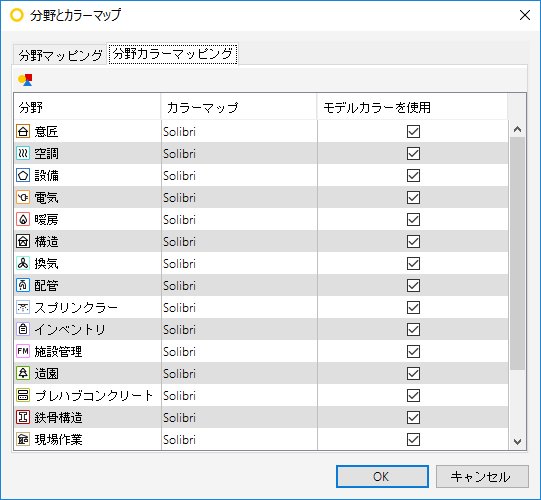Click the インベントリ discipline icon
Image resolution: width=541 pixels, height=500 pixels.
23,329
